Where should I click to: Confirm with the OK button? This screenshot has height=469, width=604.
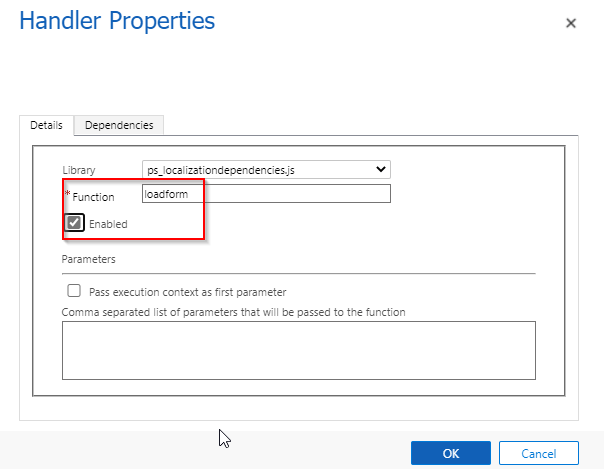(x=450, y=453)
